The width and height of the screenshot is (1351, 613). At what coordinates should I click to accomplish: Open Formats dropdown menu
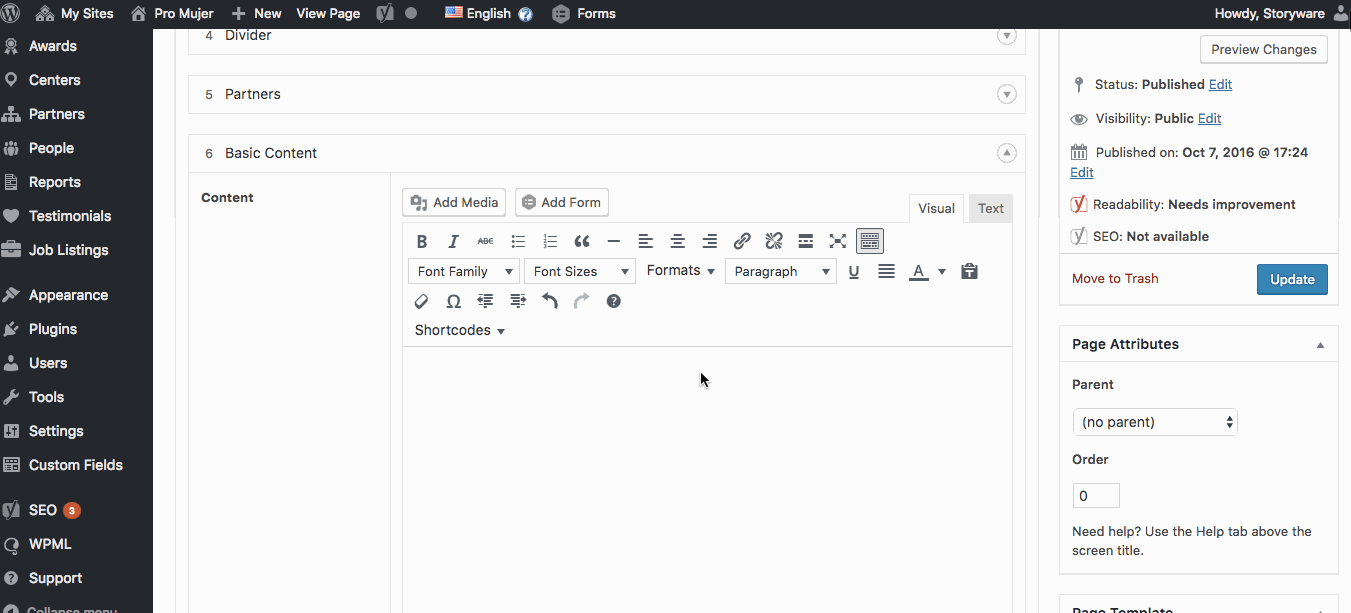point(681,271)
